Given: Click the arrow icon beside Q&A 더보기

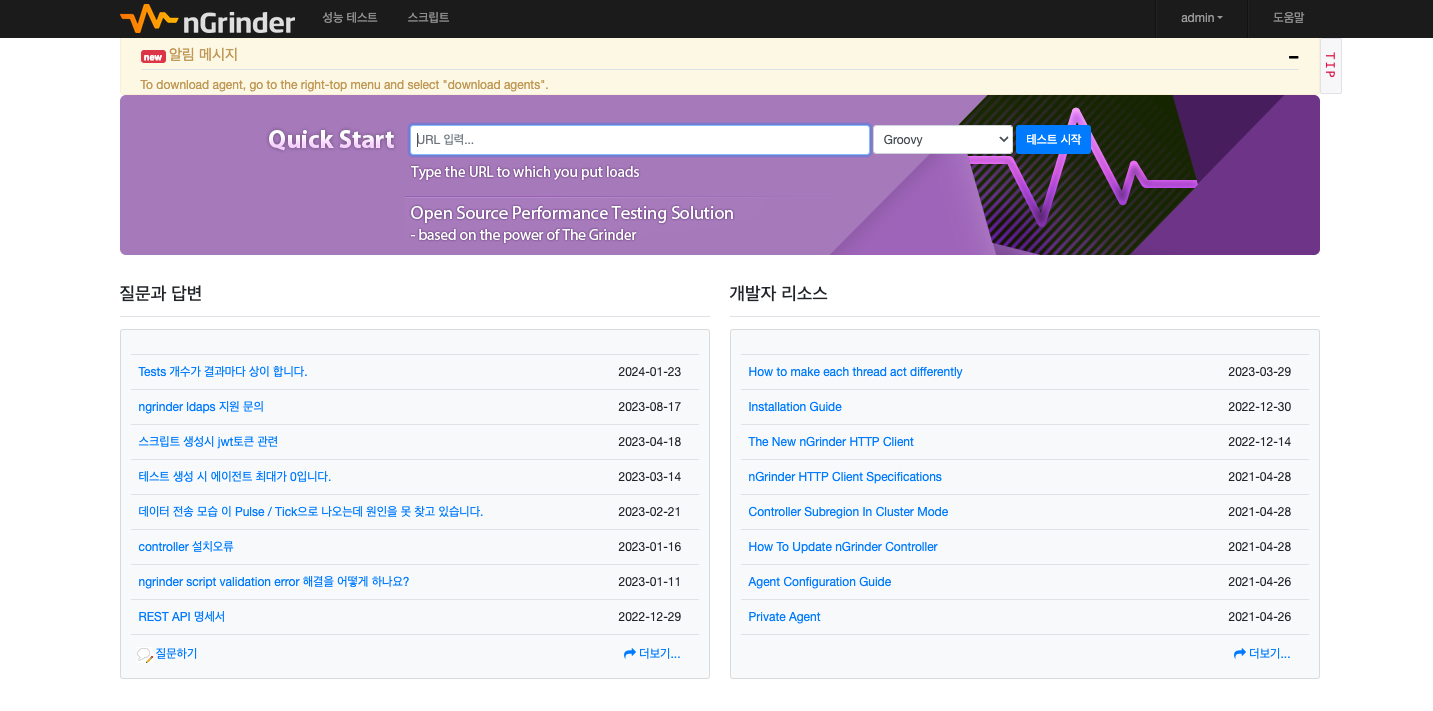Looking at the screenshot, I should click(630, 654).
